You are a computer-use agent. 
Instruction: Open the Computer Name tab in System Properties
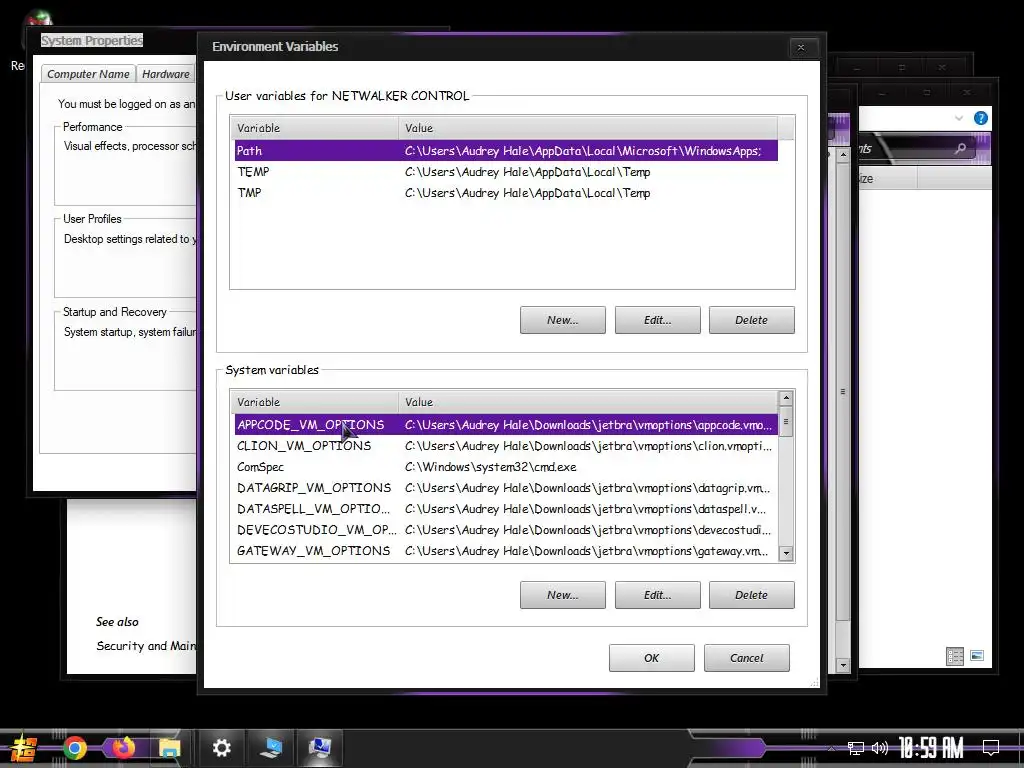tap(88, 74)
